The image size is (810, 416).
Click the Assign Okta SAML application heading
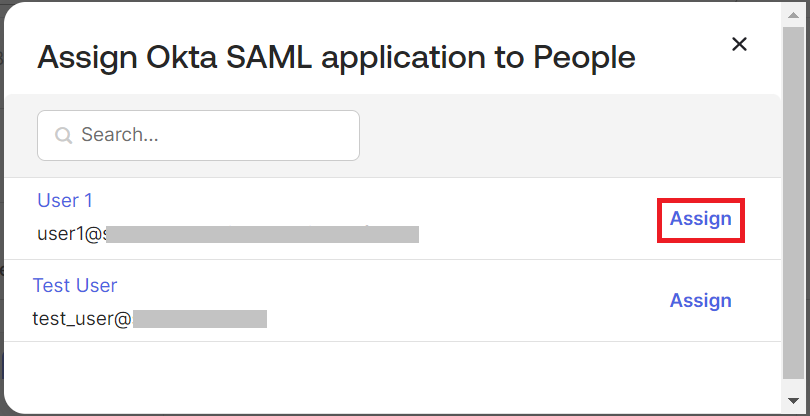(336, 57)
